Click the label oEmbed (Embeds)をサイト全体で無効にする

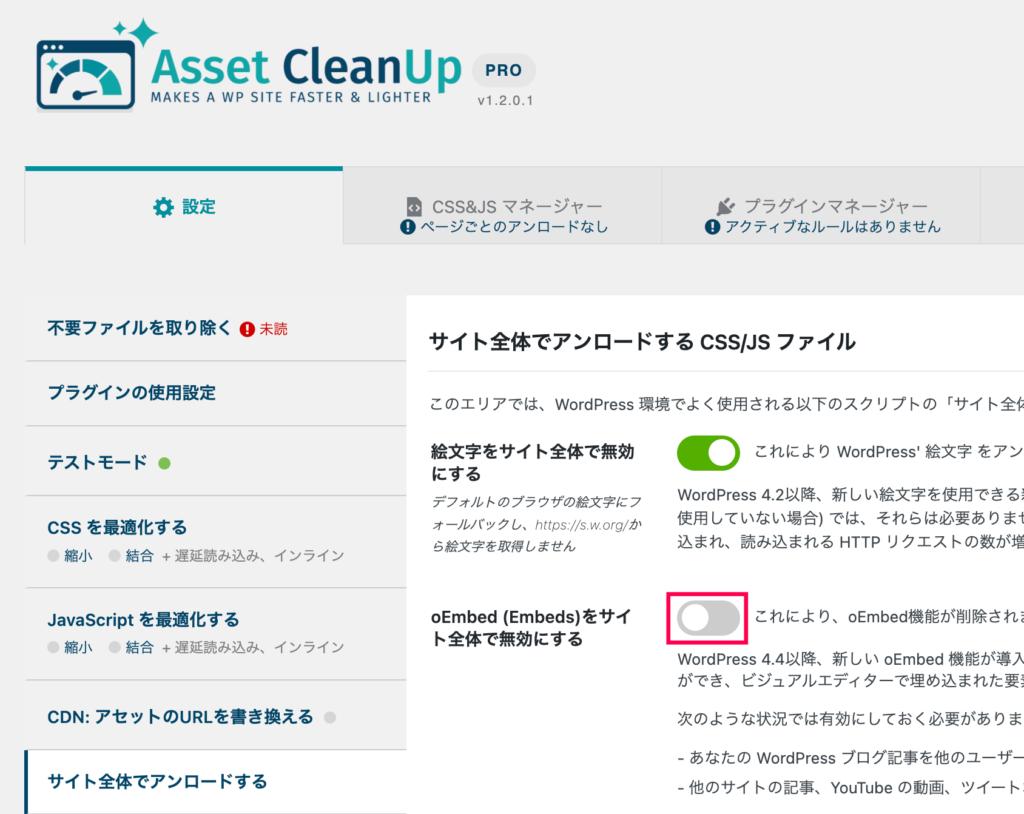[x=531, y=627]
